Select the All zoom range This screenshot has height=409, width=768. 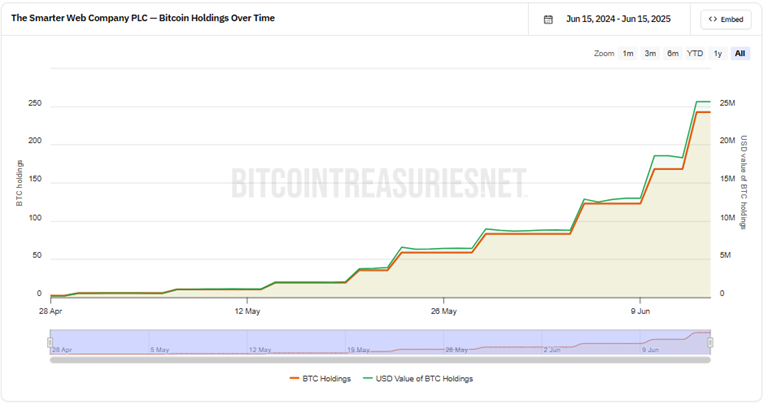740,53
